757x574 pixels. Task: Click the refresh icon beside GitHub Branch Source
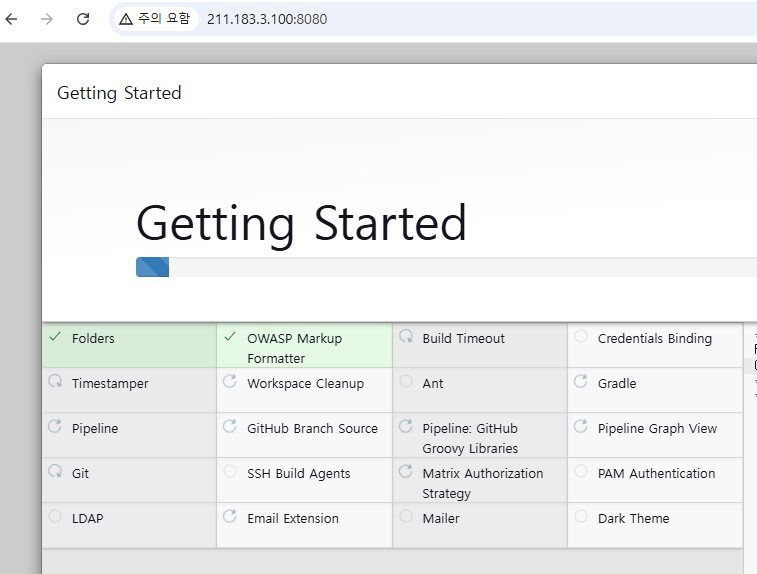coord(230,426)
